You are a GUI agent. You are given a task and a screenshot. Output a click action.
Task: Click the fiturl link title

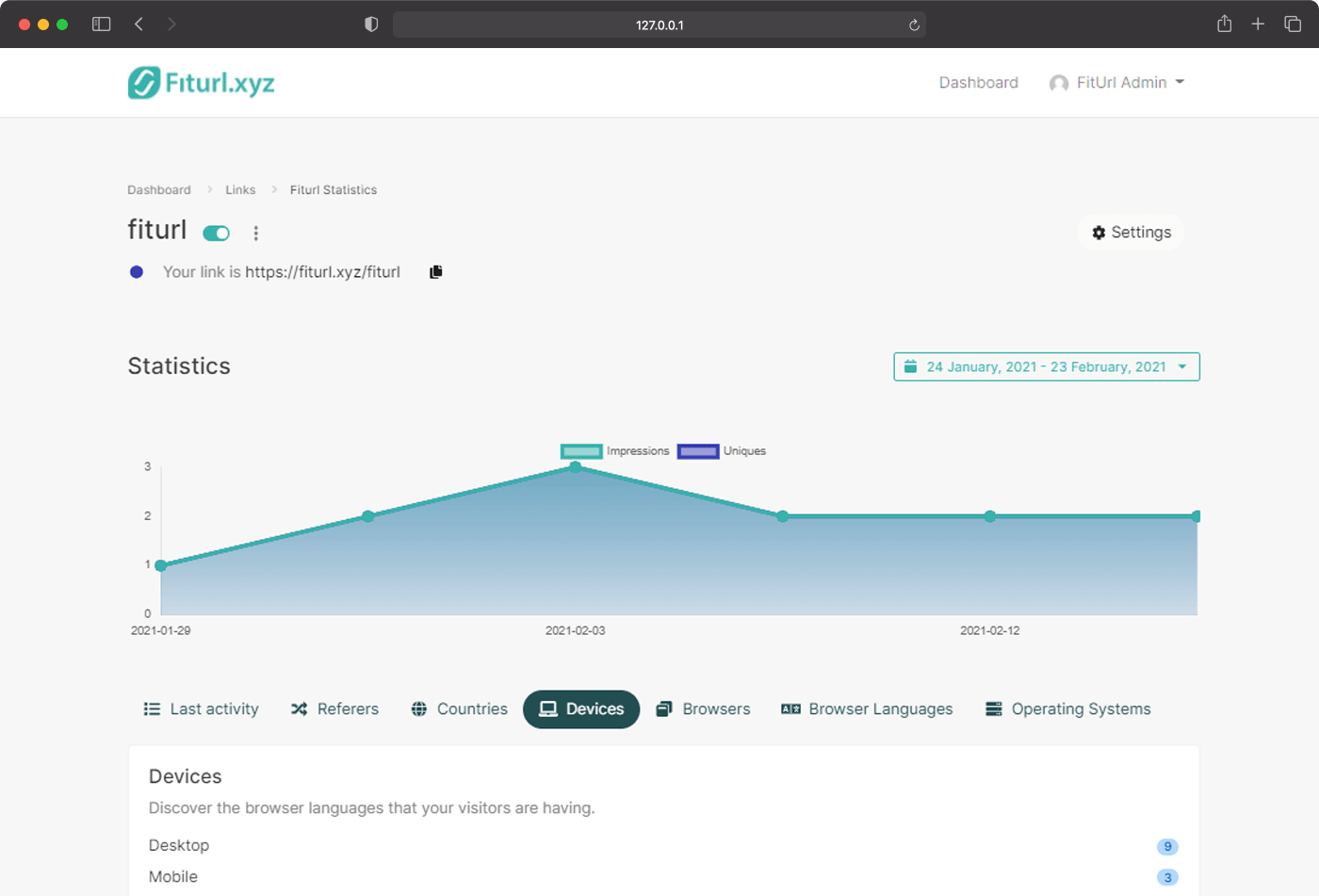click(157, 230)
